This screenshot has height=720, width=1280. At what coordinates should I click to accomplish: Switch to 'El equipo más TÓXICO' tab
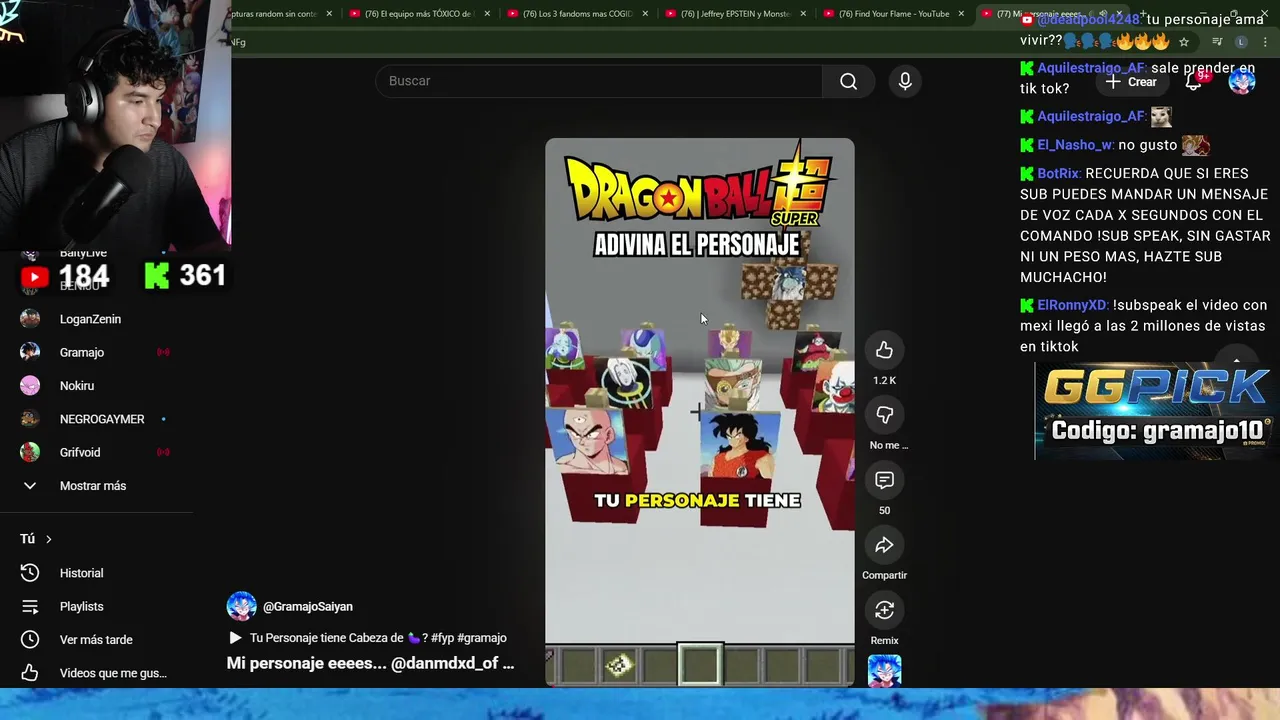pos(420,14)
